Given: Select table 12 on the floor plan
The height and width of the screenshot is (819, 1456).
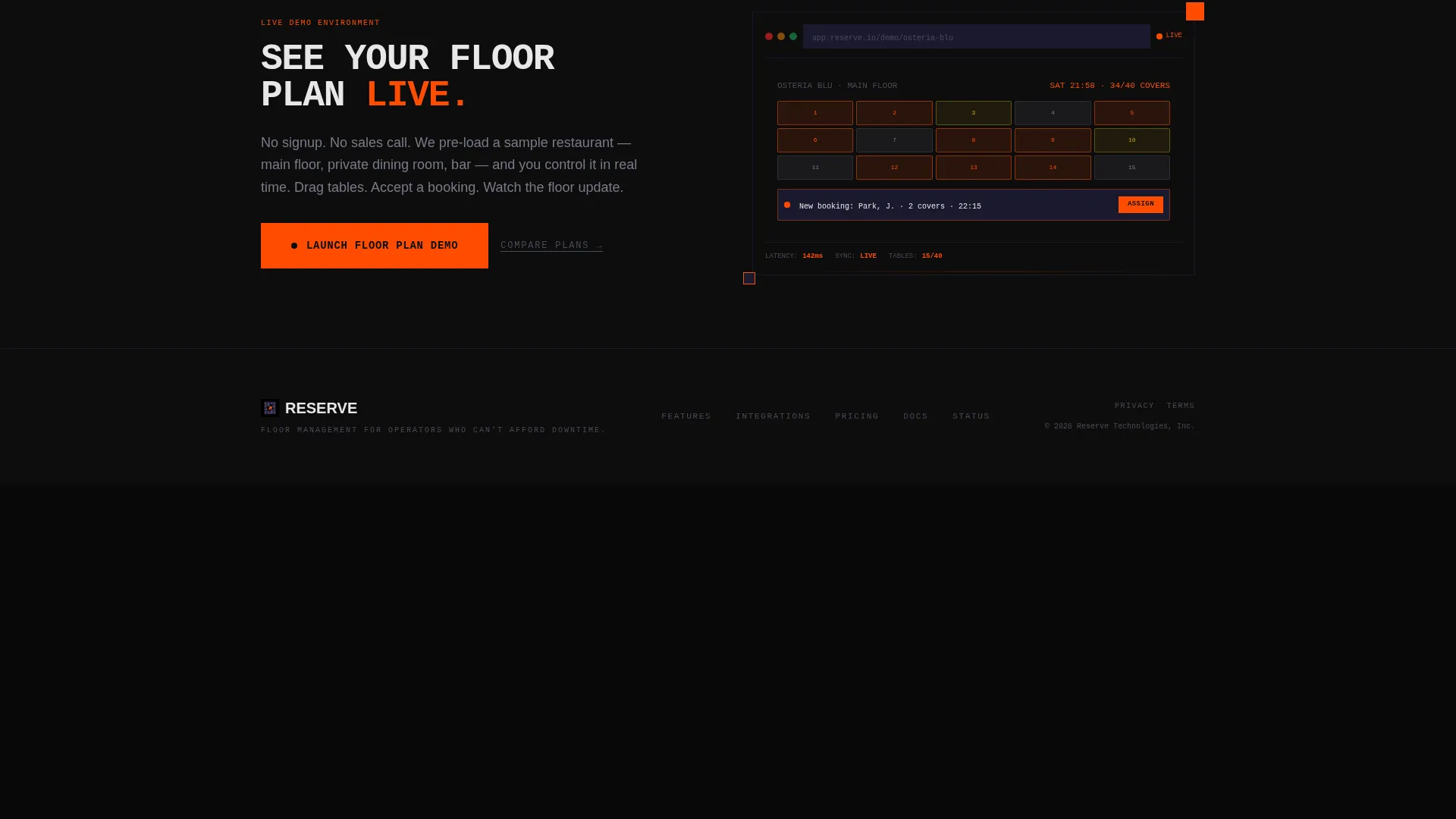Looking at the screenshot, I should [894, 168].
